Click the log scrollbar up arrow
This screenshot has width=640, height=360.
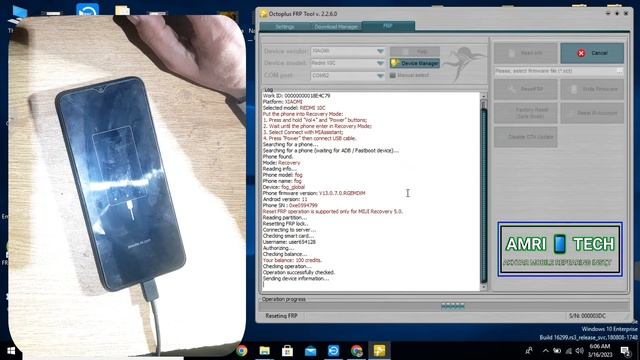[x=484, y=96]
